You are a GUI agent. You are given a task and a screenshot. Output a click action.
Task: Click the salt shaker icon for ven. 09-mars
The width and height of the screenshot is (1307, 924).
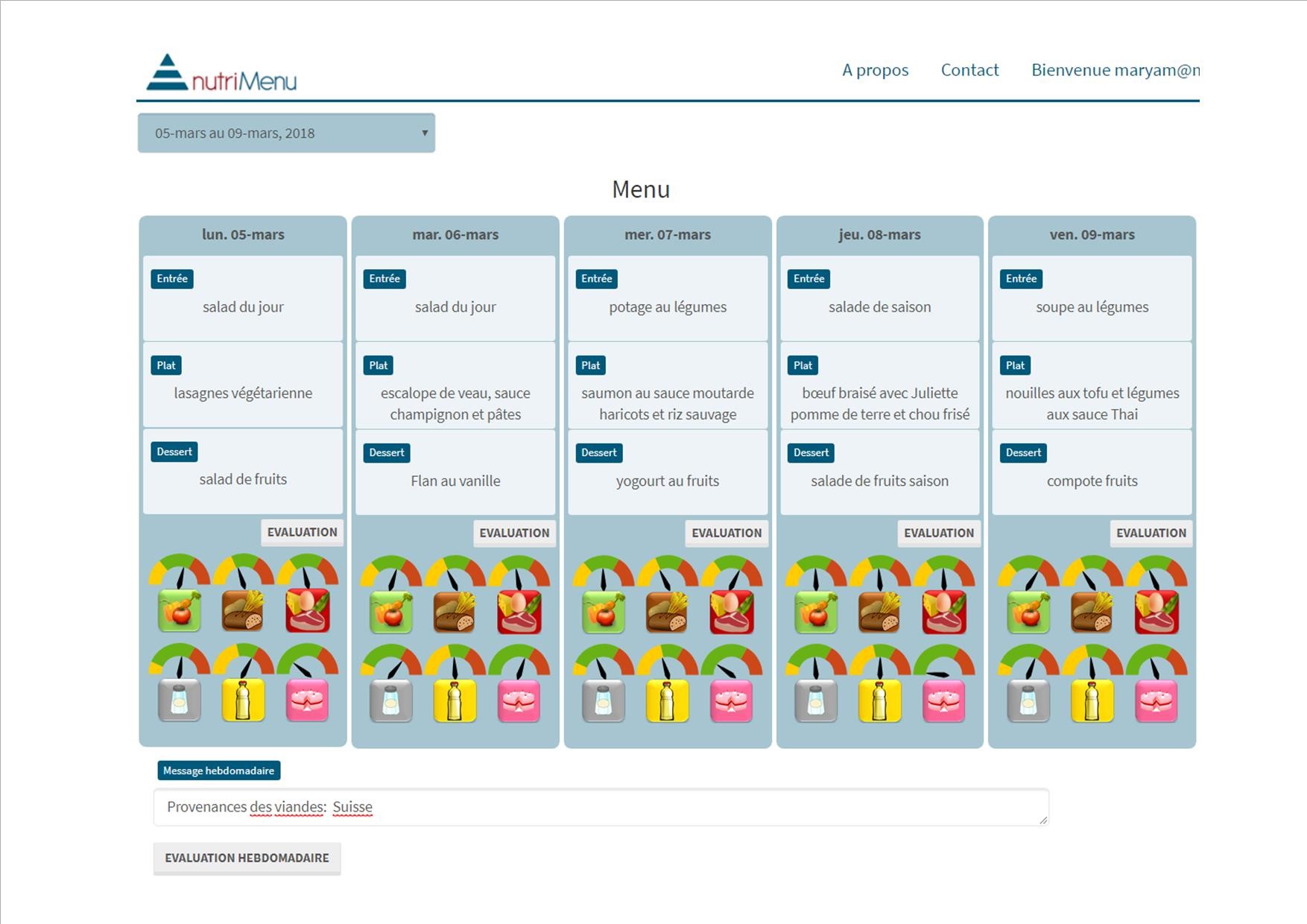click(1028, 701)
